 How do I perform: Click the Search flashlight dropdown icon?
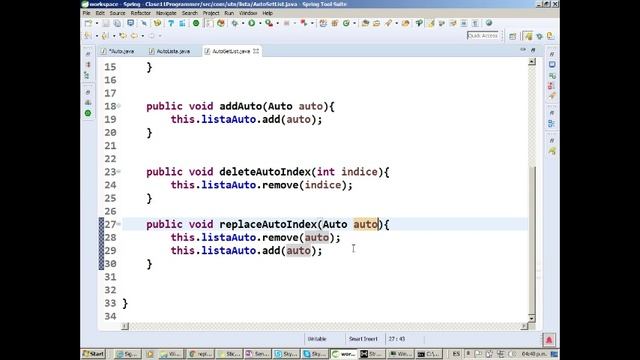tap(388, 23)
